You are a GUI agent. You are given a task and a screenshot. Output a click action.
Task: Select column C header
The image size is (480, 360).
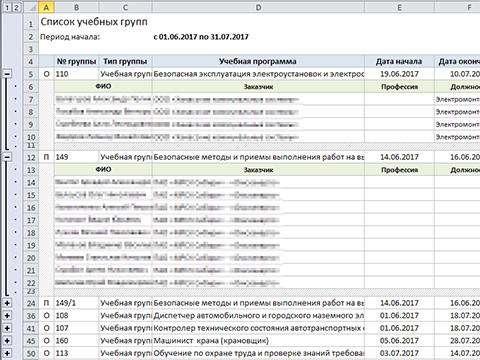[x=125, y=7]
